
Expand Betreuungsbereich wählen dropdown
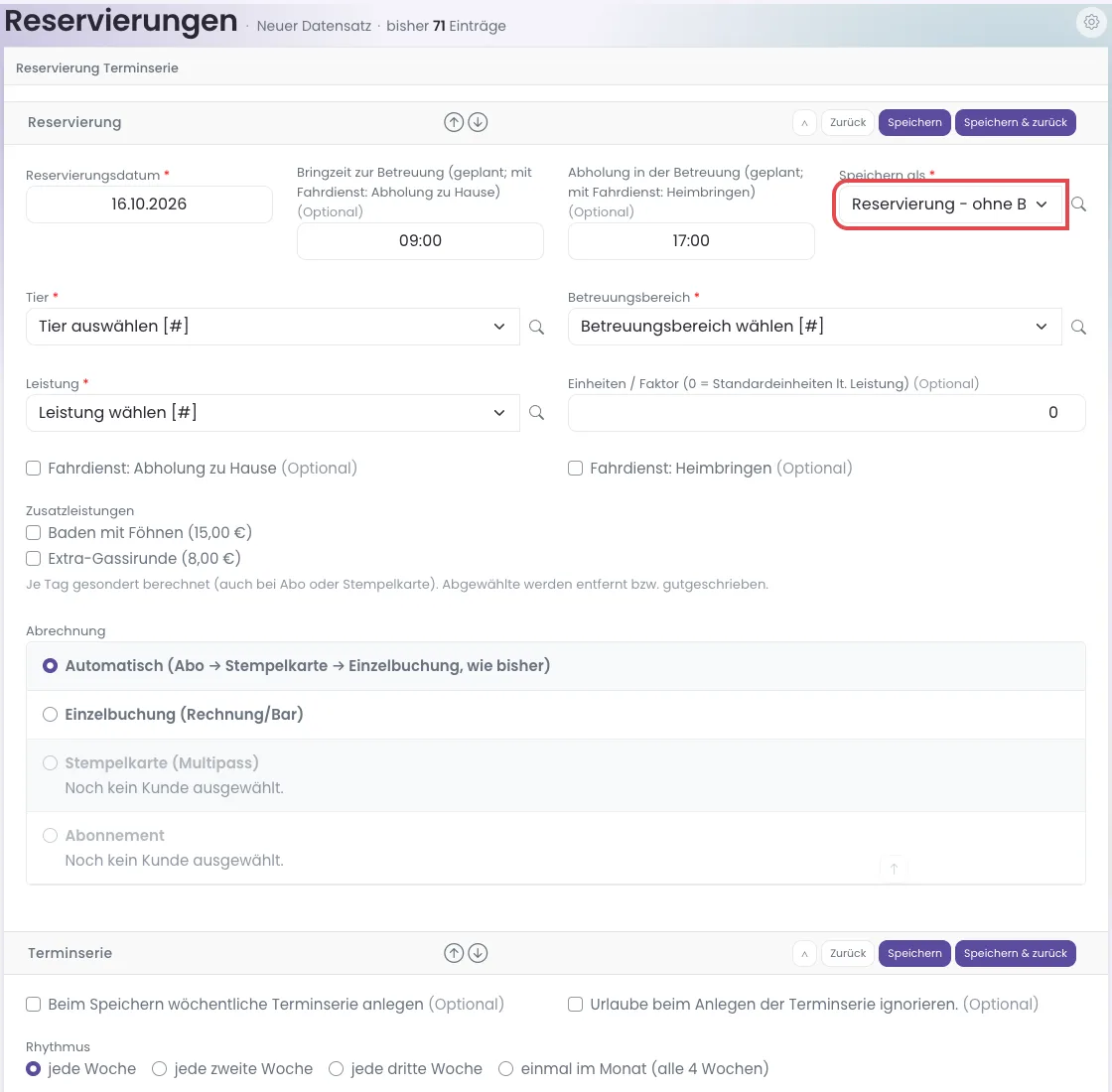pos(815,327)
